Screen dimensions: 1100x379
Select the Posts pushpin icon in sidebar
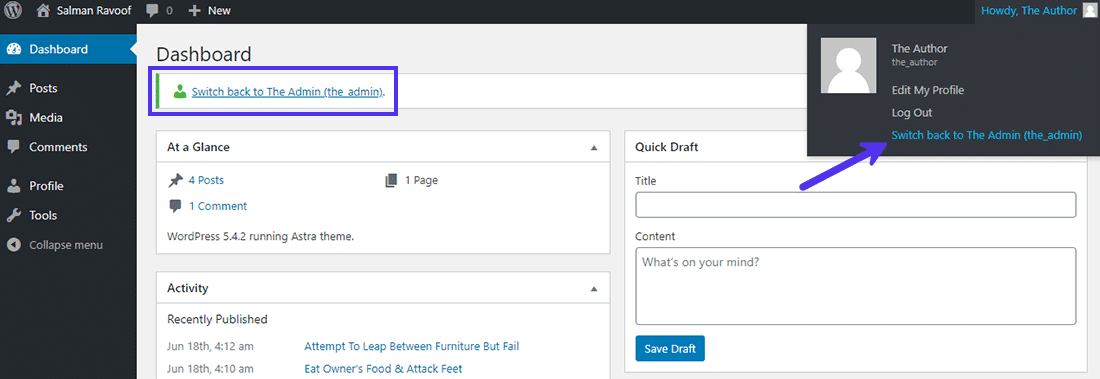click(13, 88)
